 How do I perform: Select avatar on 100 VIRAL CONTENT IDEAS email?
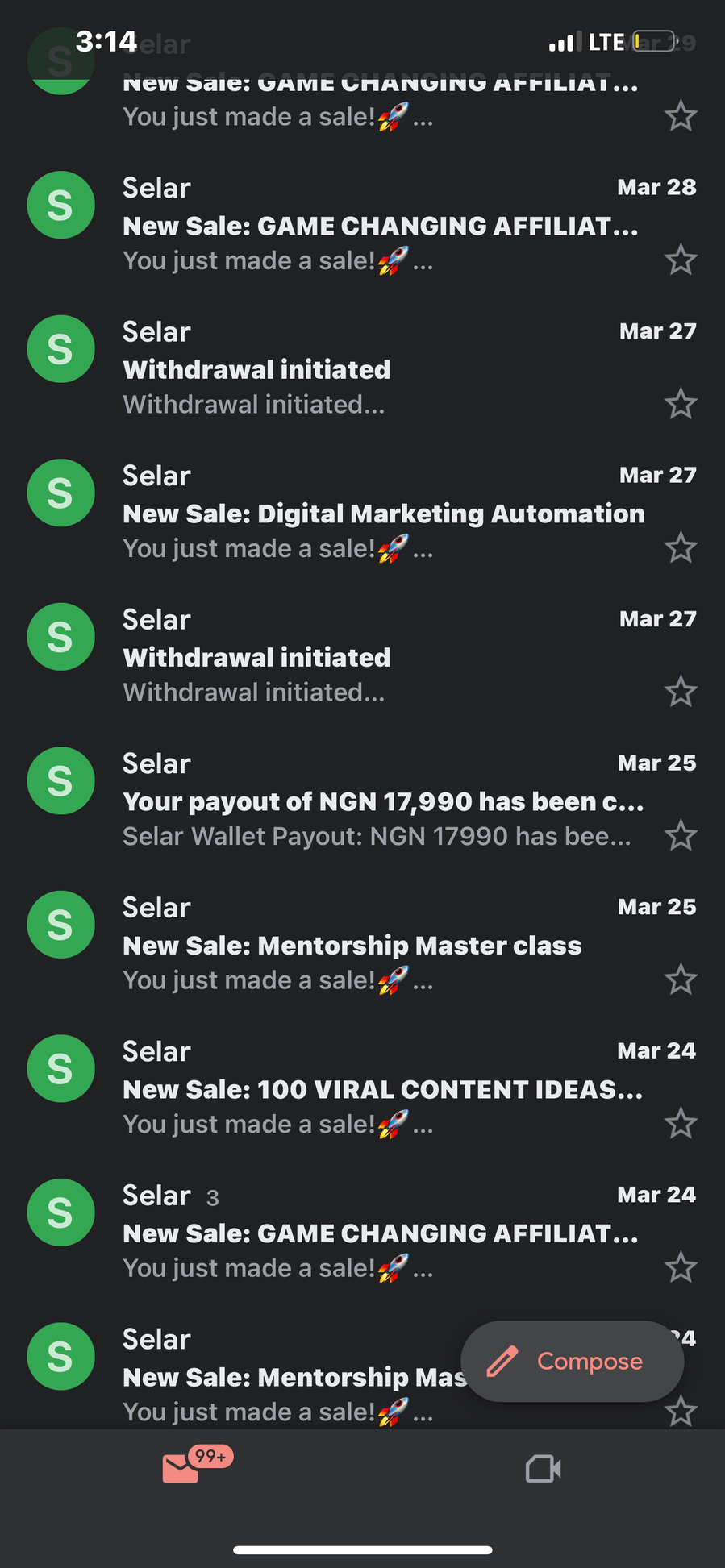point(61,1069)
